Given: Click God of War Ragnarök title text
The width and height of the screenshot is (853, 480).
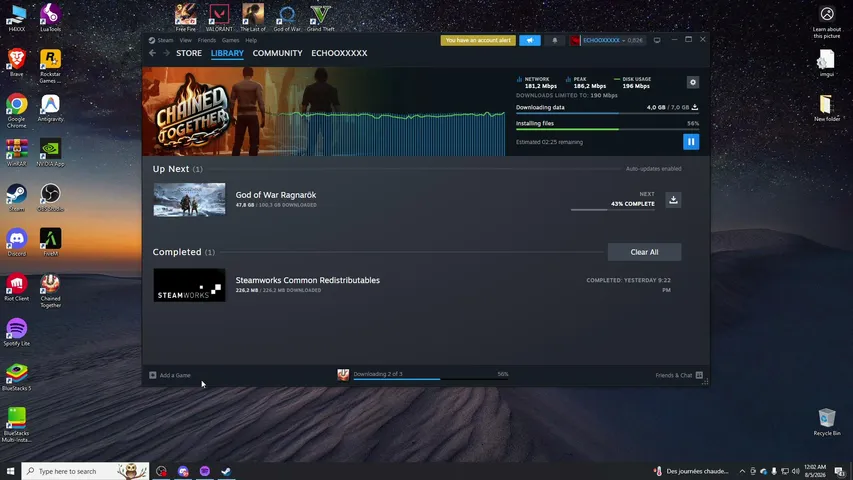Looking at the screenshot, I should click(276, 195).
